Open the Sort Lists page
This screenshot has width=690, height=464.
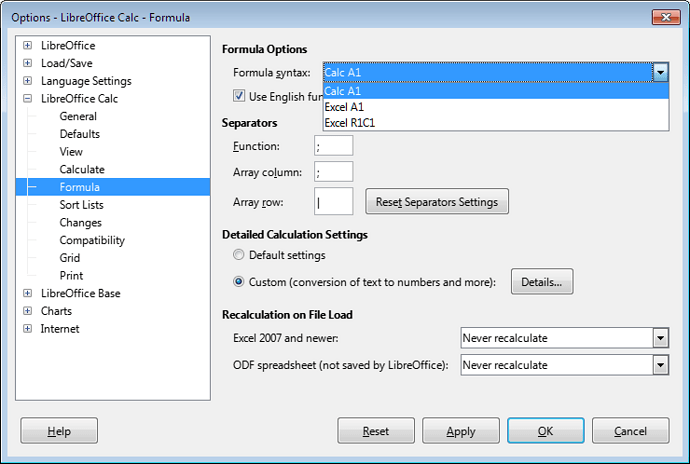(81, 205)
